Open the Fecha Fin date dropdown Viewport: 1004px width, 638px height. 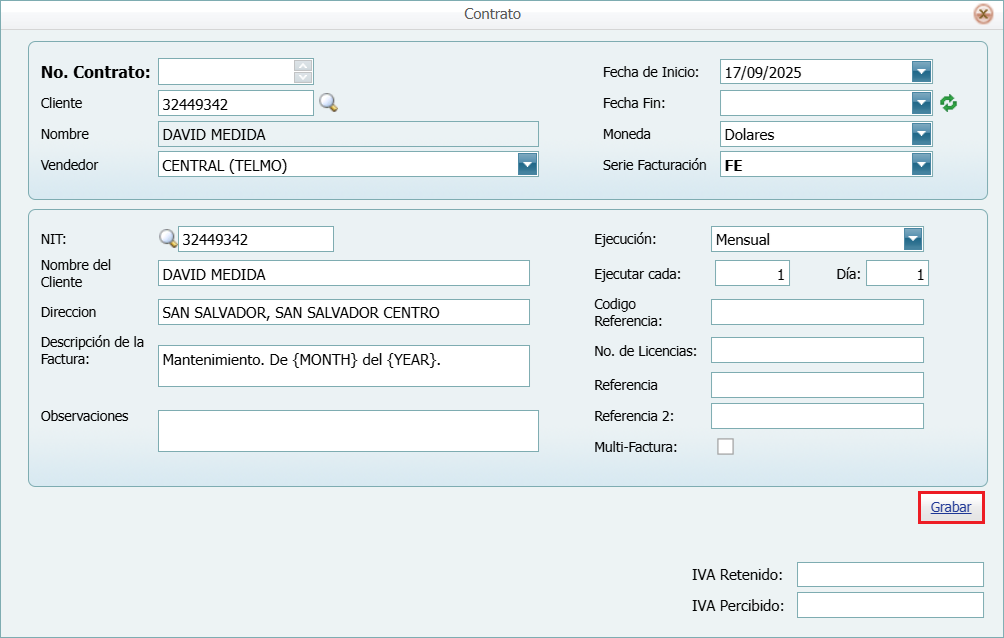[921, 103]
